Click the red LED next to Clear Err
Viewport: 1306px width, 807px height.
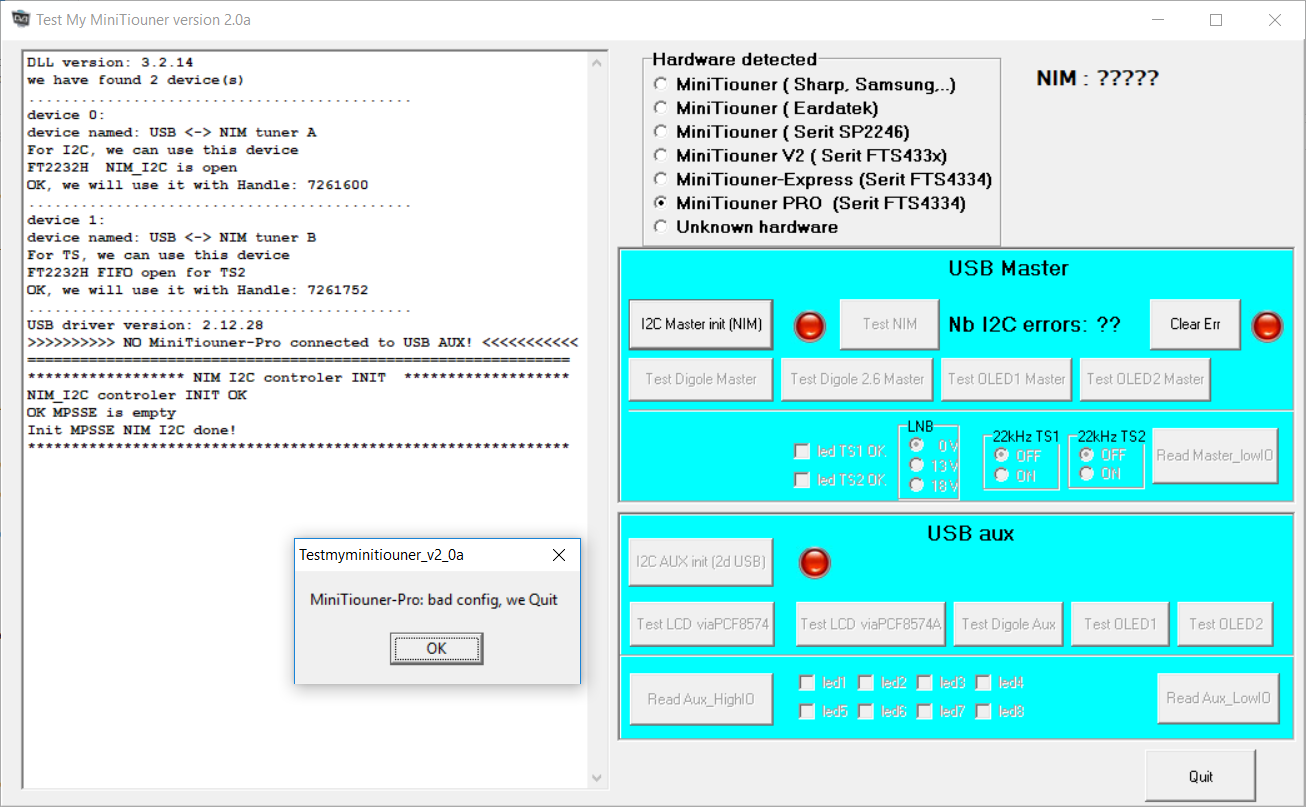click(1267, 326)
